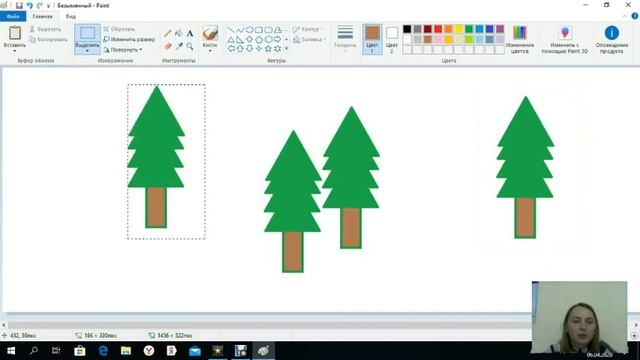
Task: Pick the yellow color swatch
Action: pos(459,29)
